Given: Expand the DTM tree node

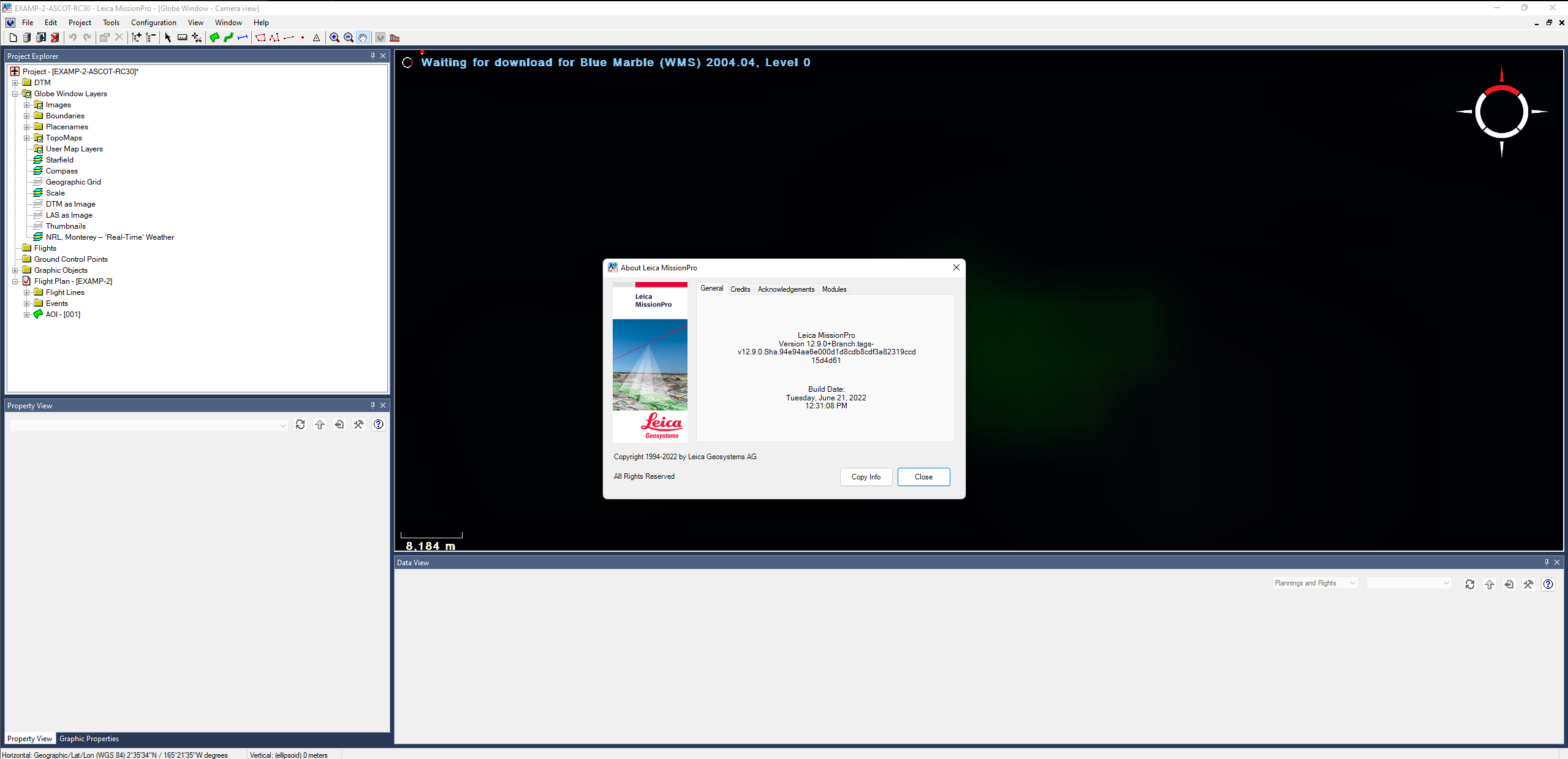Looking at the screenshot, I should (x=15, y=83).
